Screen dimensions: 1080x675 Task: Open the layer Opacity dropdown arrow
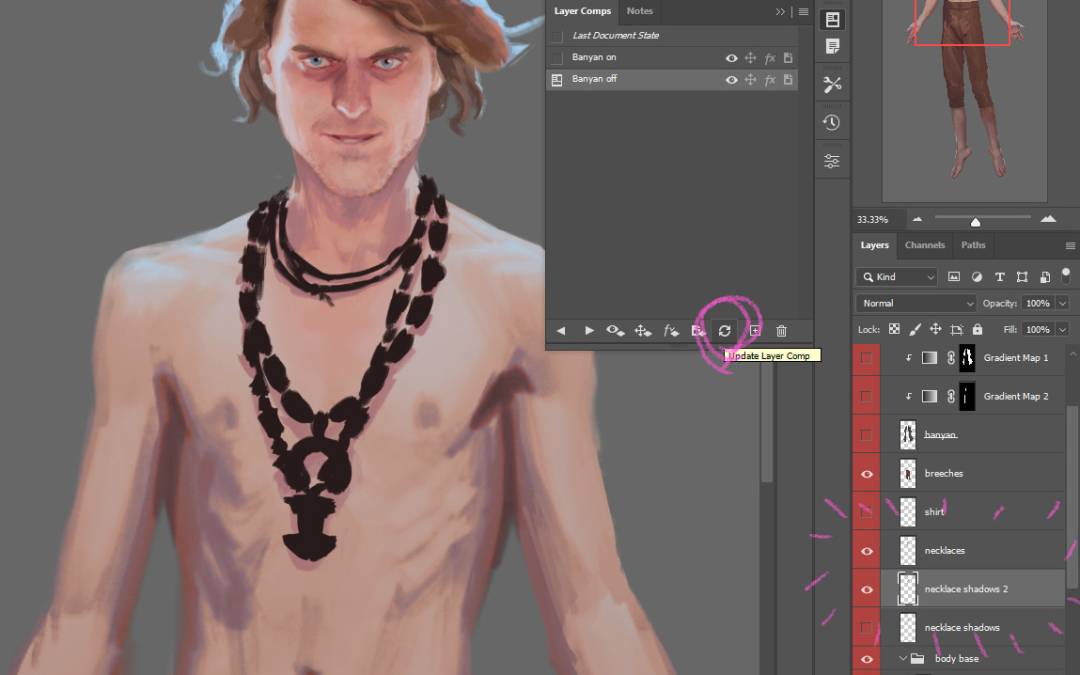coord(1062,303)
